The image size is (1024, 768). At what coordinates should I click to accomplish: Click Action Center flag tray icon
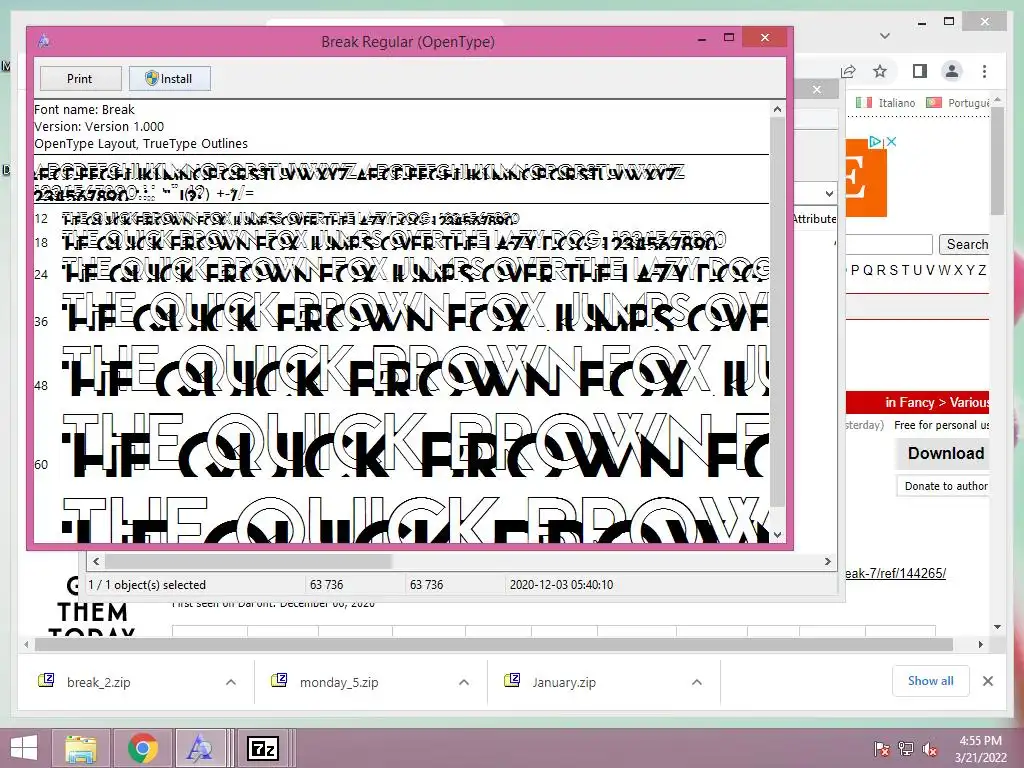882,749
